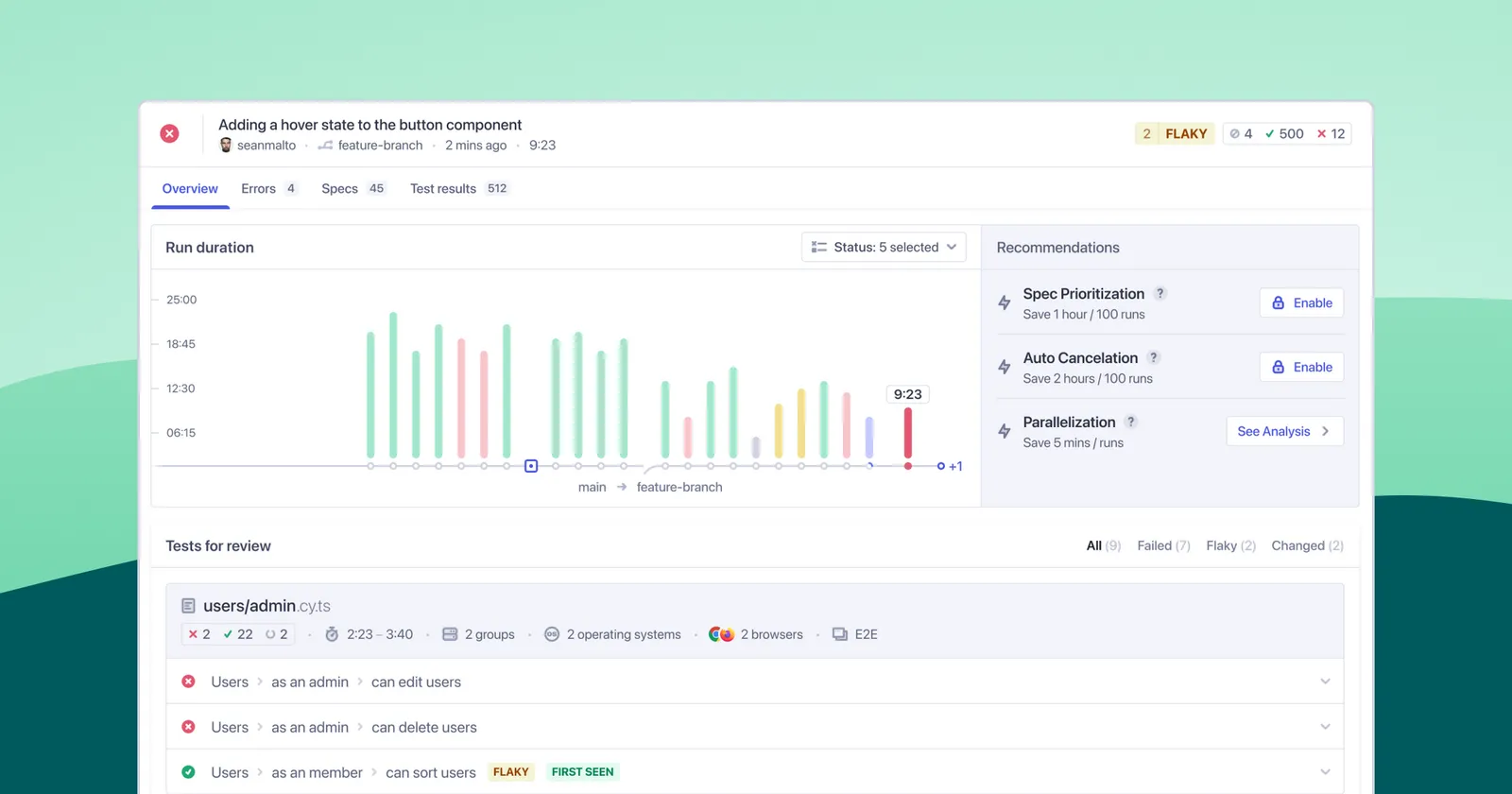Click the browsers icon next to 2 browsers
This screenshot has width=1512, height=794.
point(722,634)
